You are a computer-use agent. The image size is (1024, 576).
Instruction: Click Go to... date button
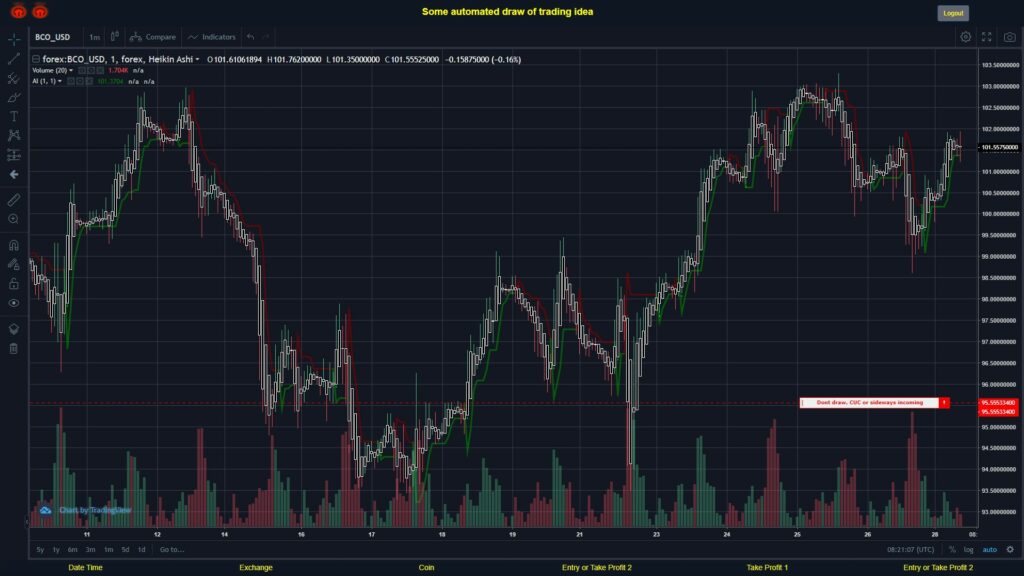(172, 550)
